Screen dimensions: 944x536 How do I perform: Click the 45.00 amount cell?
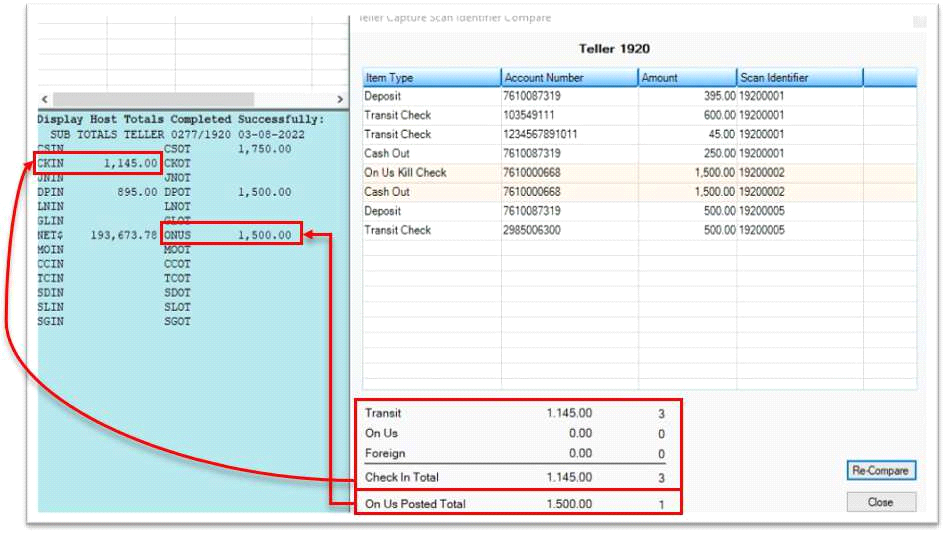(688, 134)
